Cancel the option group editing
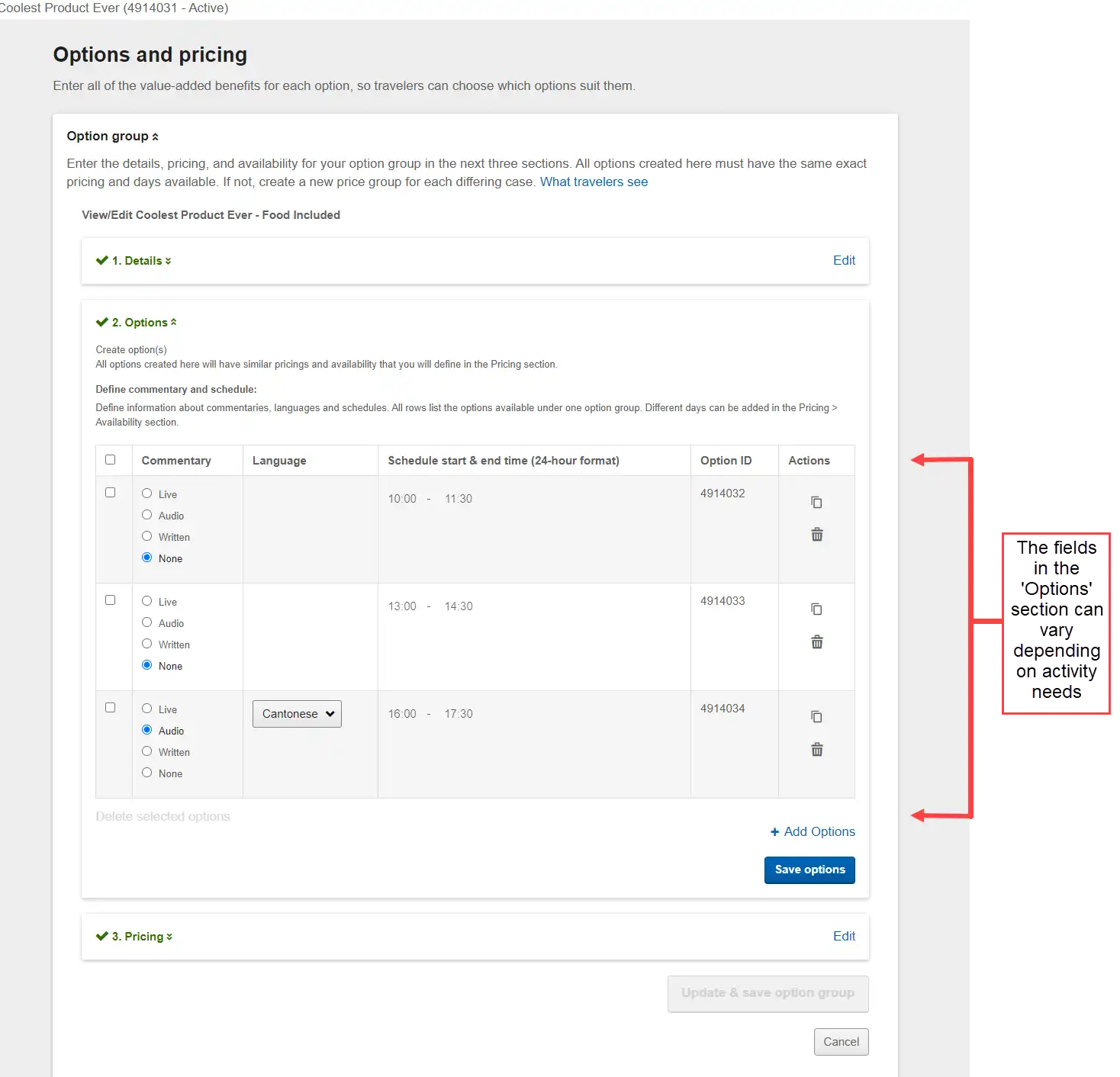 coord(841,1042)
